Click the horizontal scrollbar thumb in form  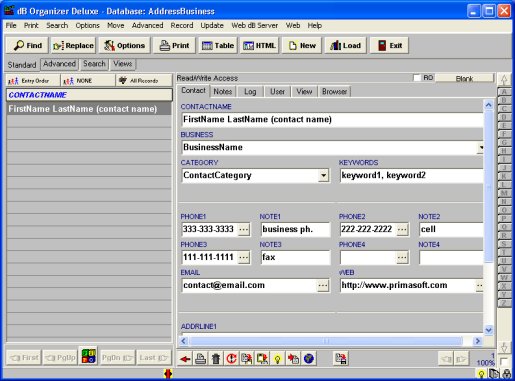click(326, 341)
